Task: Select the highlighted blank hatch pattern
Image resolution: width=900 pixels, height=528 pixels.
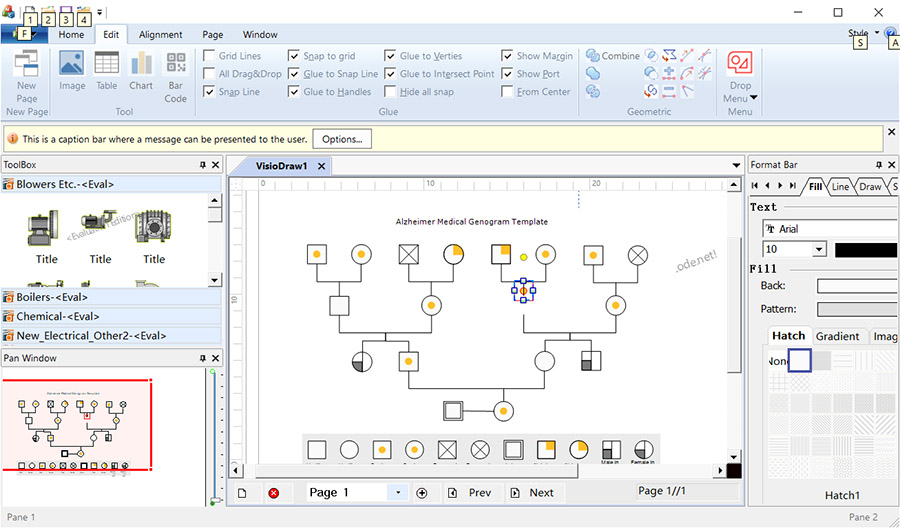Action: point(800,360)
